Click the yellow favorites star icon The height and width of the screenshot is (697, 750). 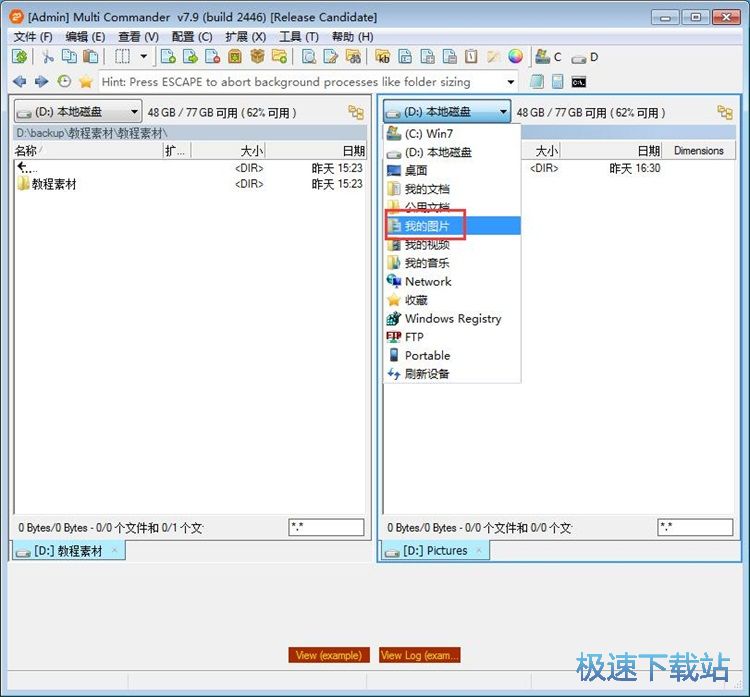click(86, 82)
